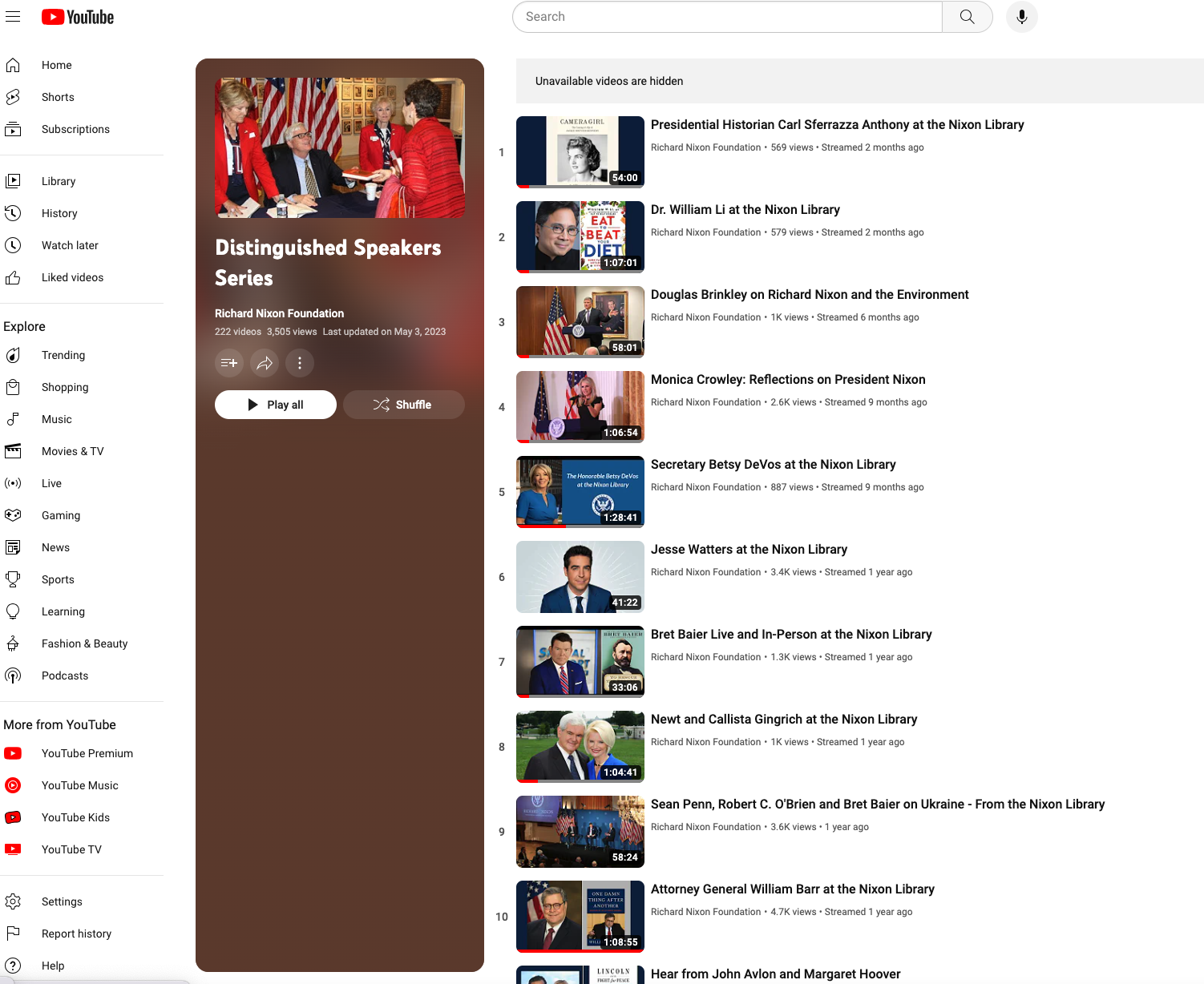Viewport: 1204px width, 984px height.
Task: Open the Dr. William Li video thumbnail
Action: (x=580, y=237)
